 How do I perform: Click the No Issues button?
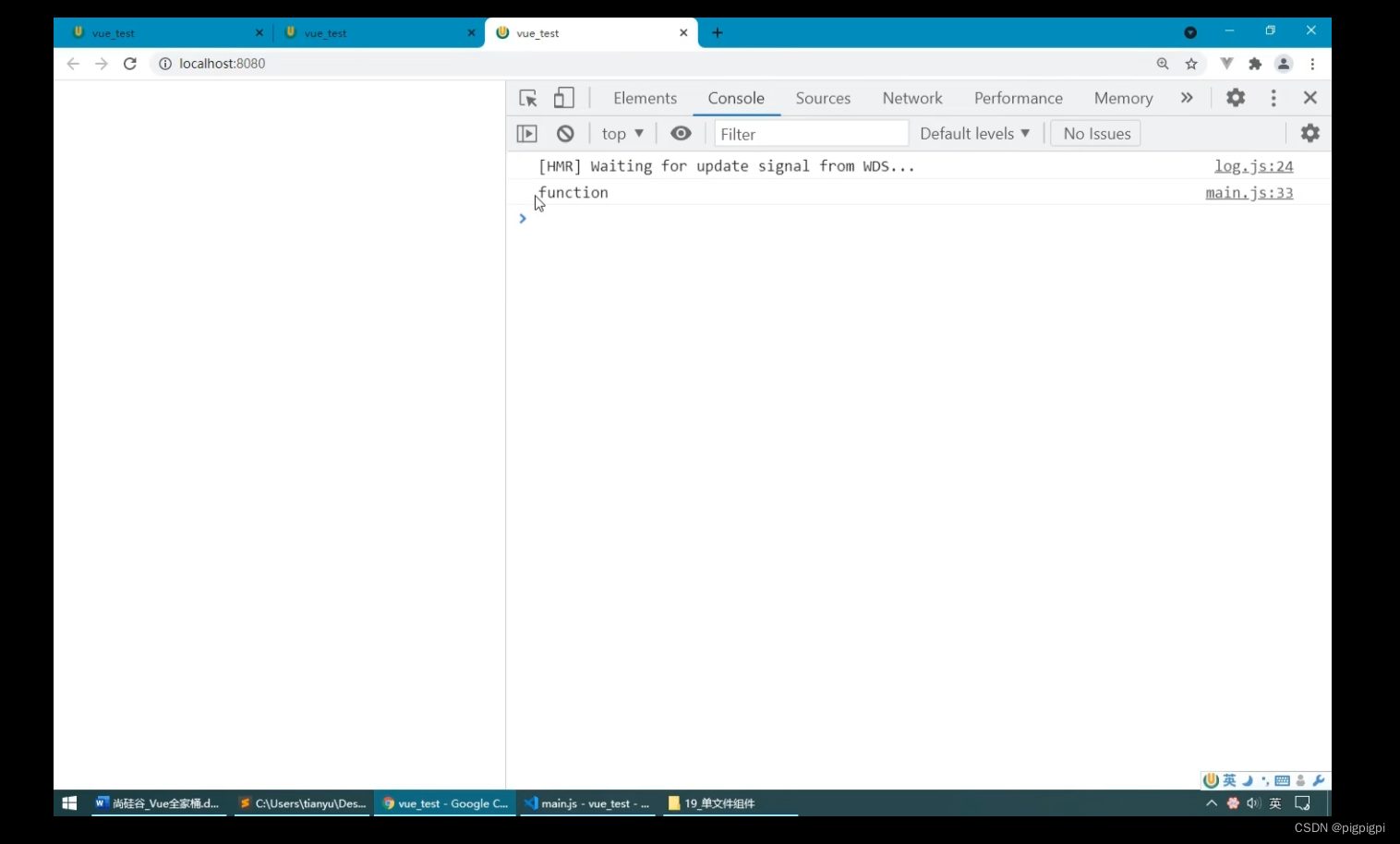click(x=1096, y=133)
